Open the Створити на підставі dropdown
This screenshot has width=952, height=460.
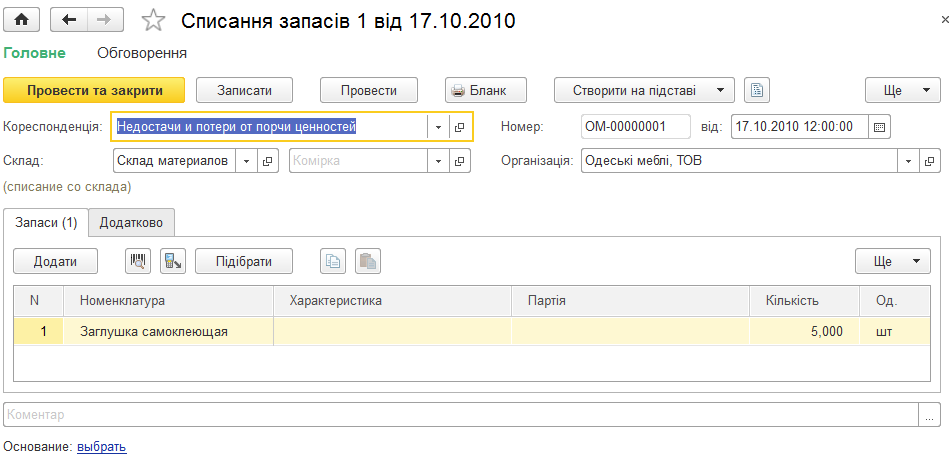644,90
